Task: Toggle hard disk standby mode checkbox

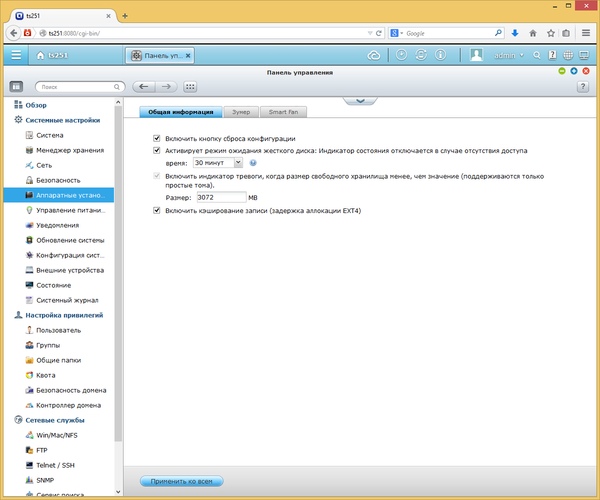Action: pos(157,150)
